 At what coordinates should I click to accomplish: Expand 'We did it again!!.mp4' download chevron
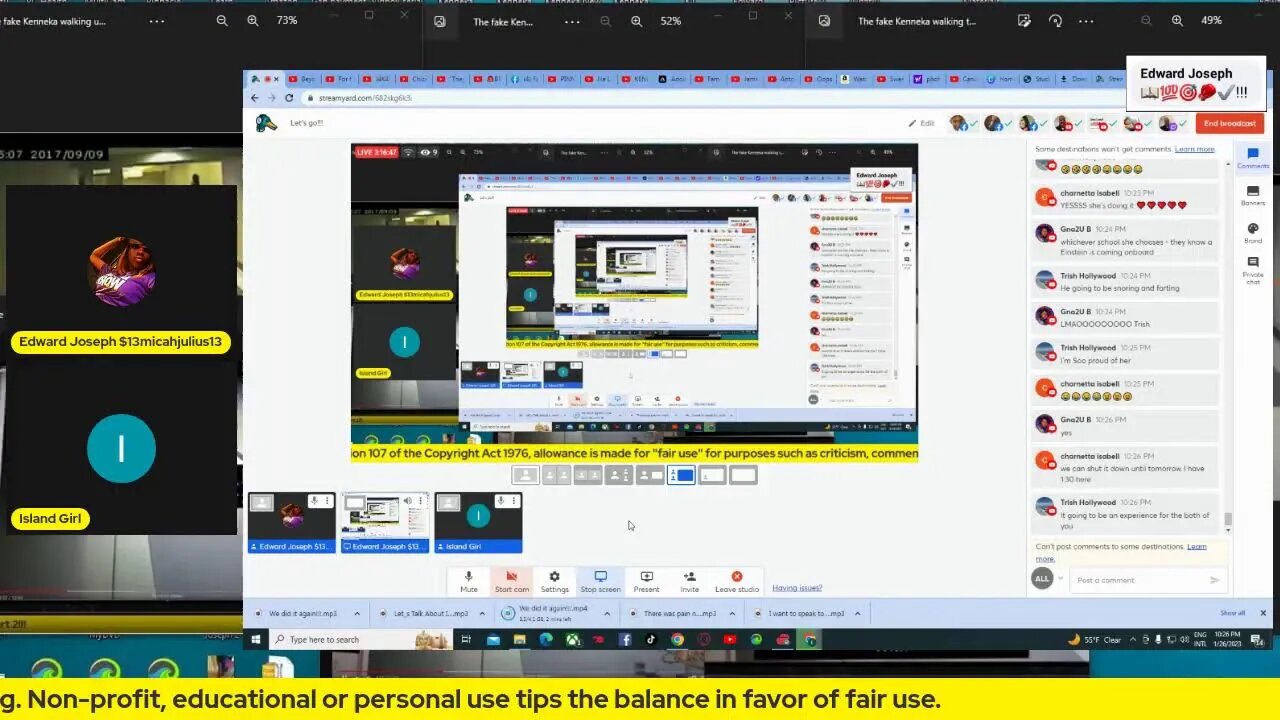pyautogui.click(x=607, y=613)
